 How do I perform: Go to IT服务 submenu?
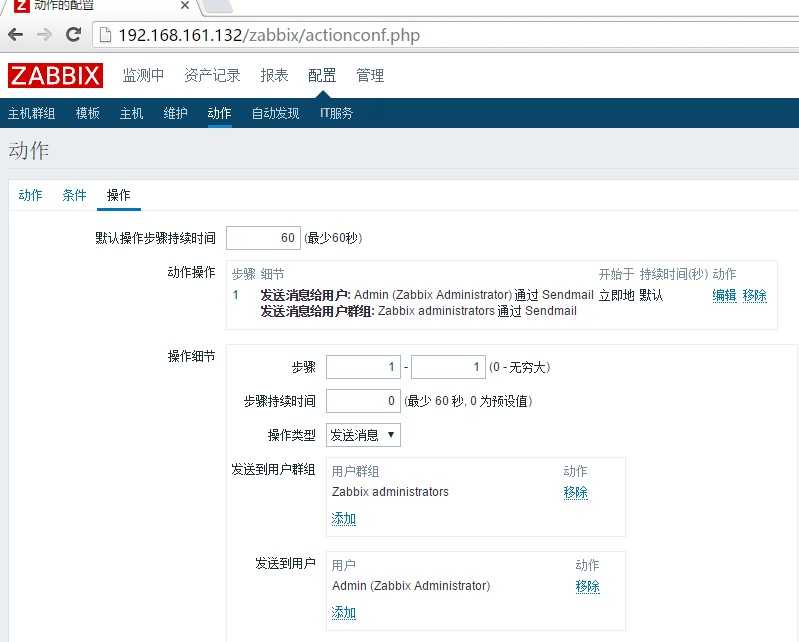336,113
